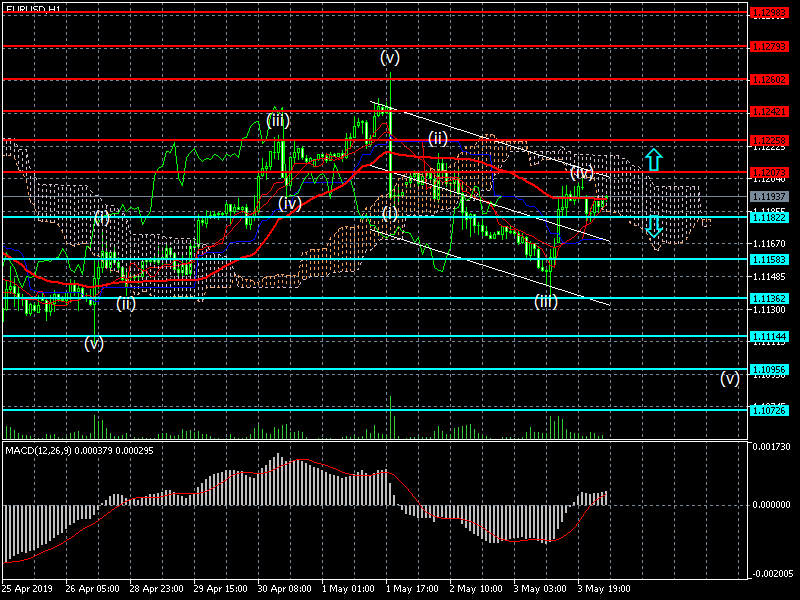Image resolution: width=800 pixels, height=600 pixels.
Task: Select wave label (i) above the 26 Apr rally
Action: [102, 218]
